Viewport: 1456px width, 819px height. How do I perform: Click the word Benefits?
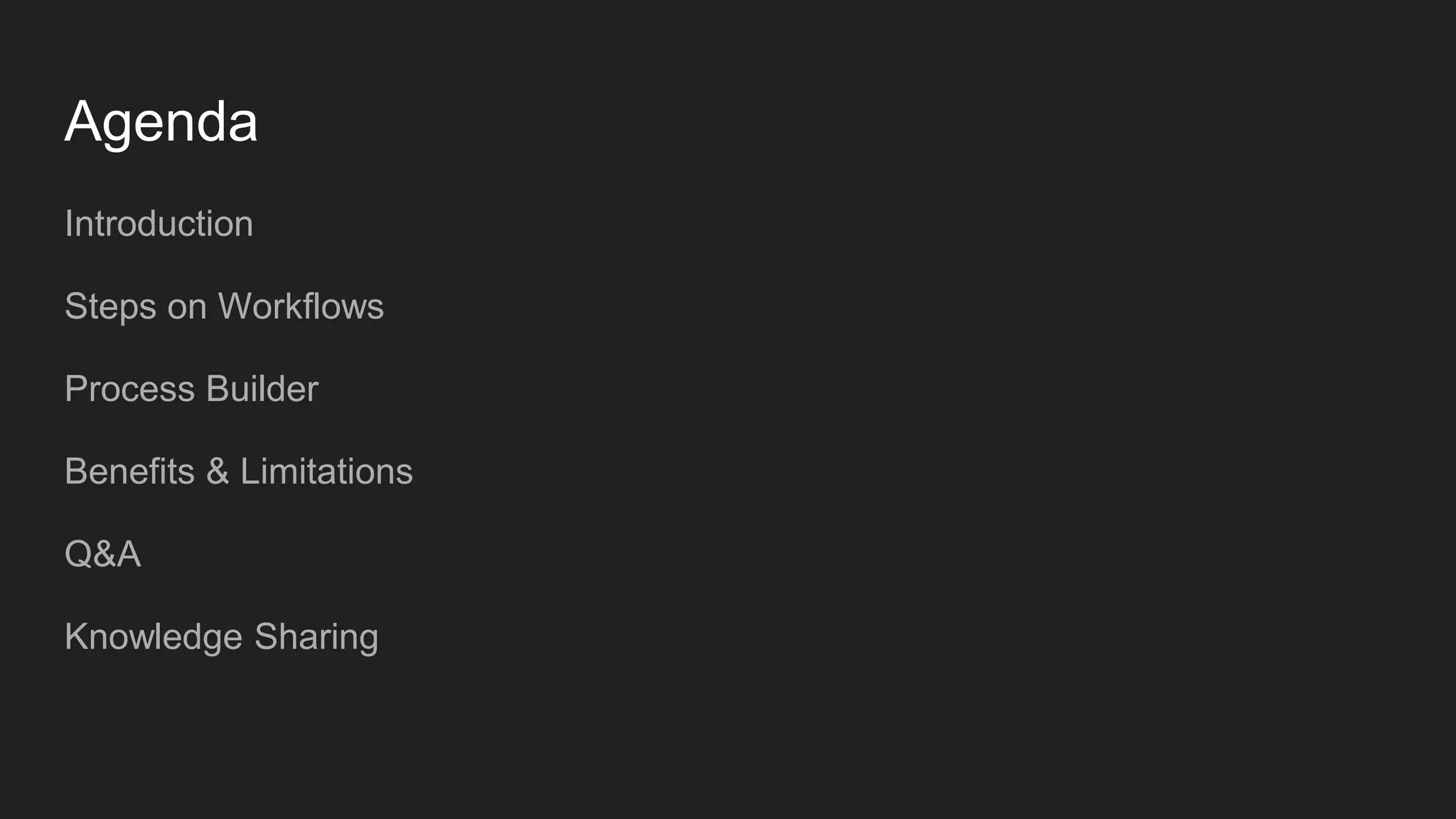[x=129, y=471]
